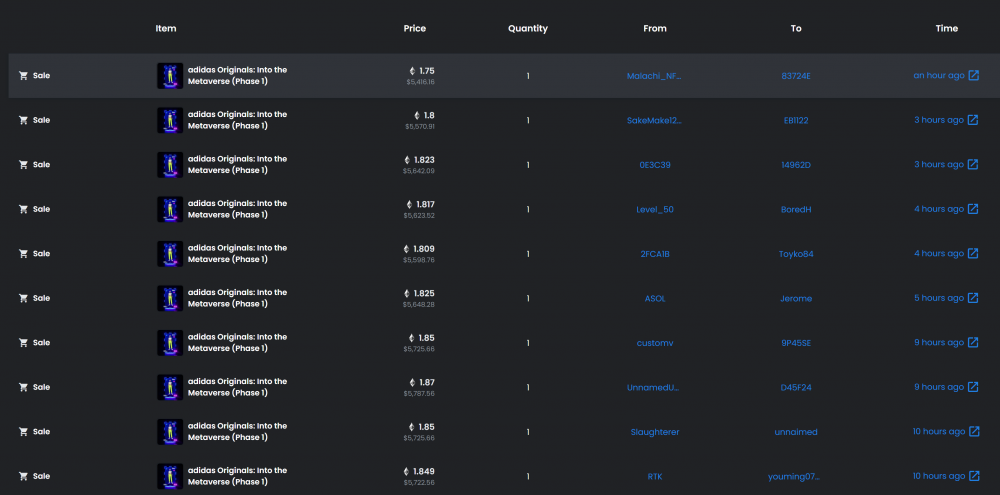The image size is (1000, 495).
Task: Click the '3 hours ago' link for SakeMake12… sale
Action: point(938,120)
